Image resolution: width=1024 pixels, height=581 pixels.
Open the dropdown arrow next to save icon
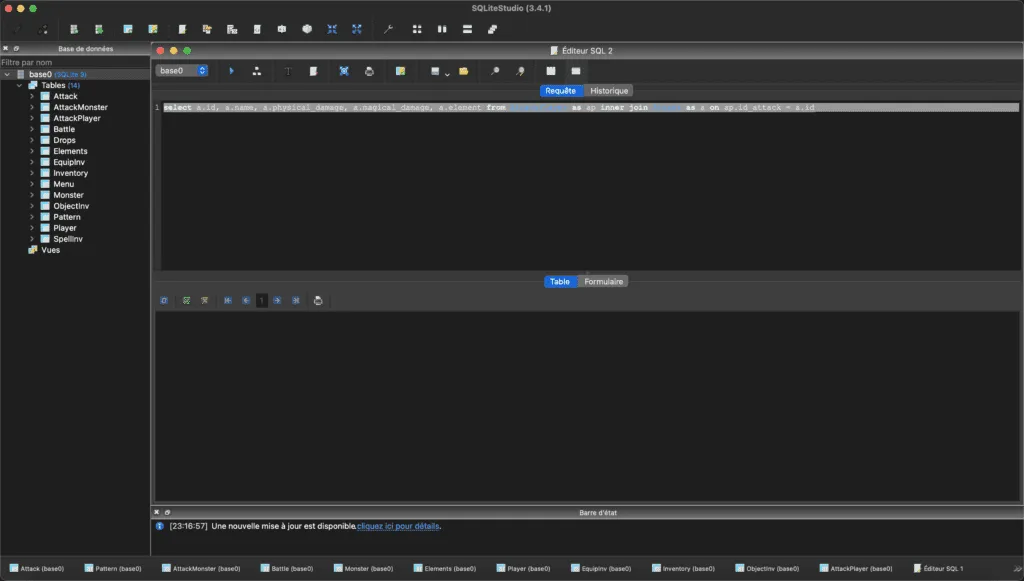[447, 74]
